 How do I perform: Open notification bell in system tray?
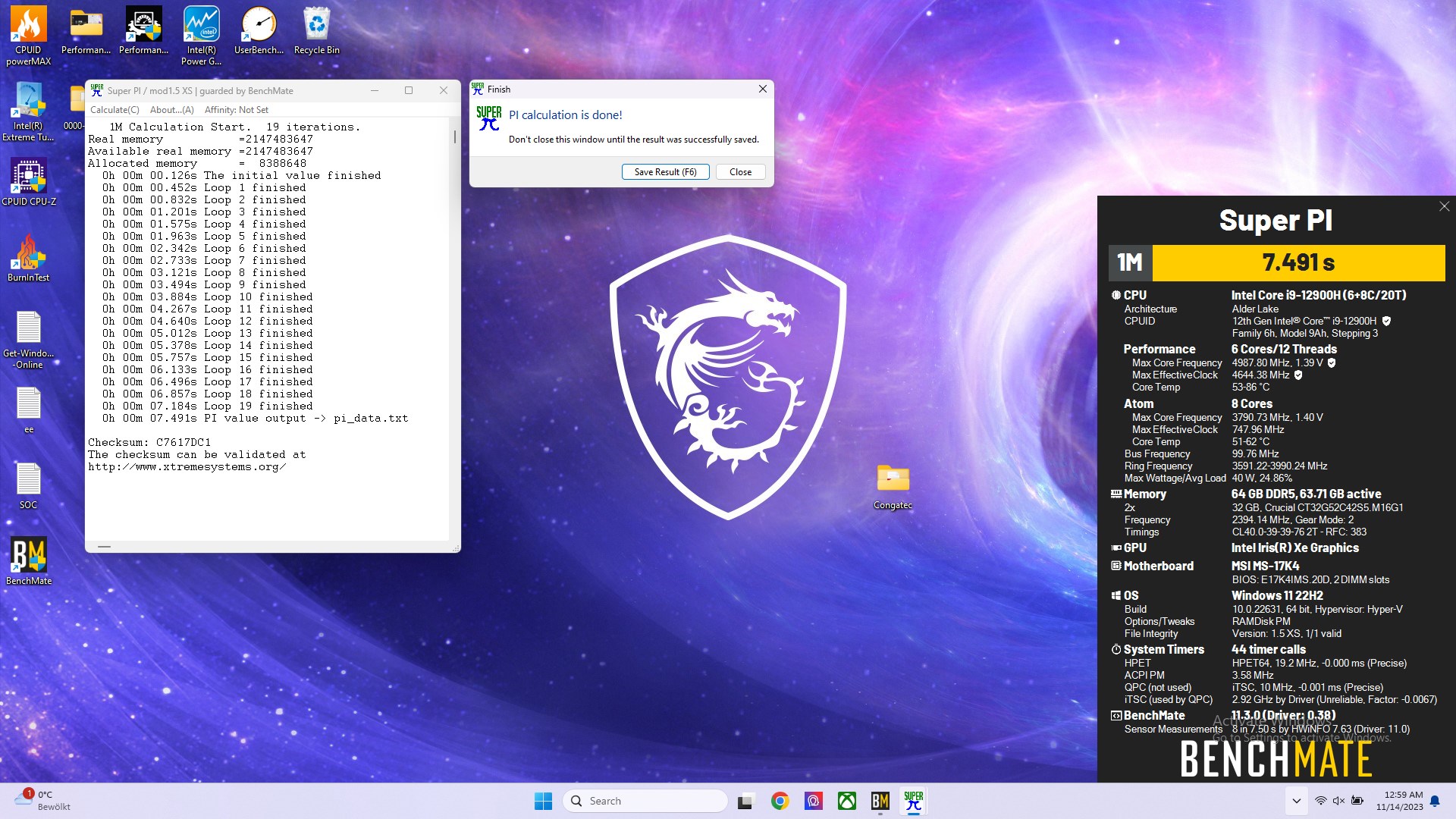(x=1435, y=801)
